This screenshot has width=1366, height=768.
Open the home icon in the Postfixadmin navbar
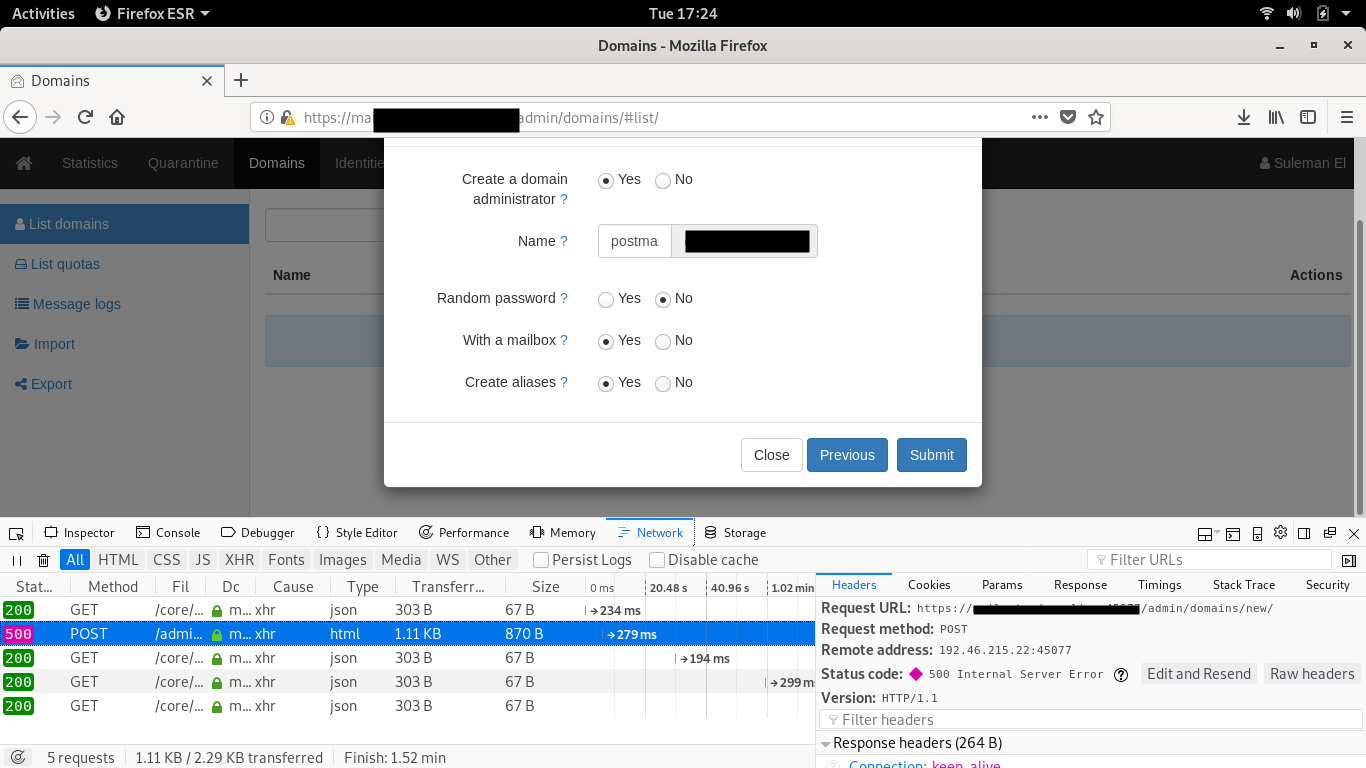[23, 163]
